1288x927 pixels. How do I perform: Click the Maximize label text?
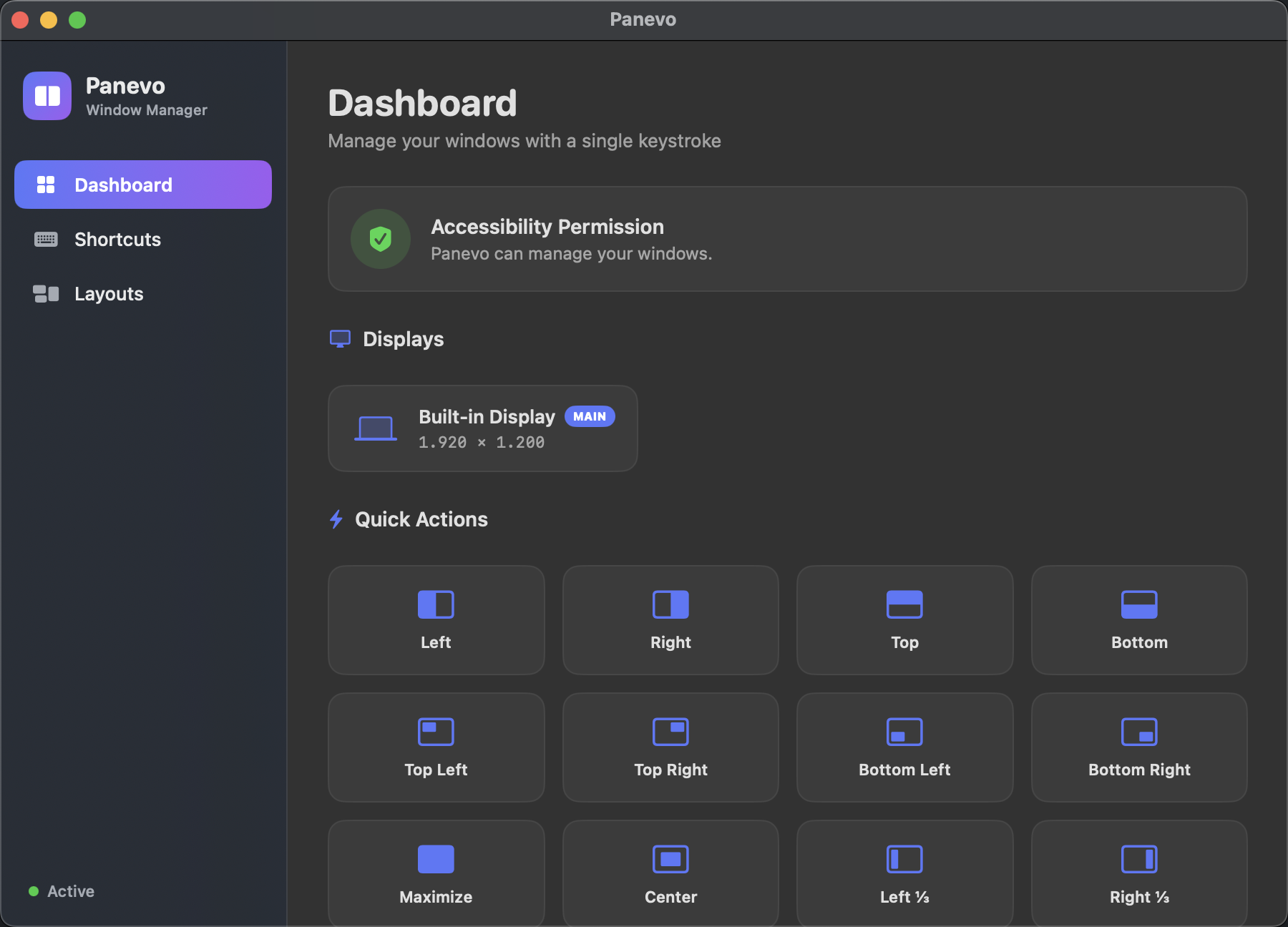[436, 897]
